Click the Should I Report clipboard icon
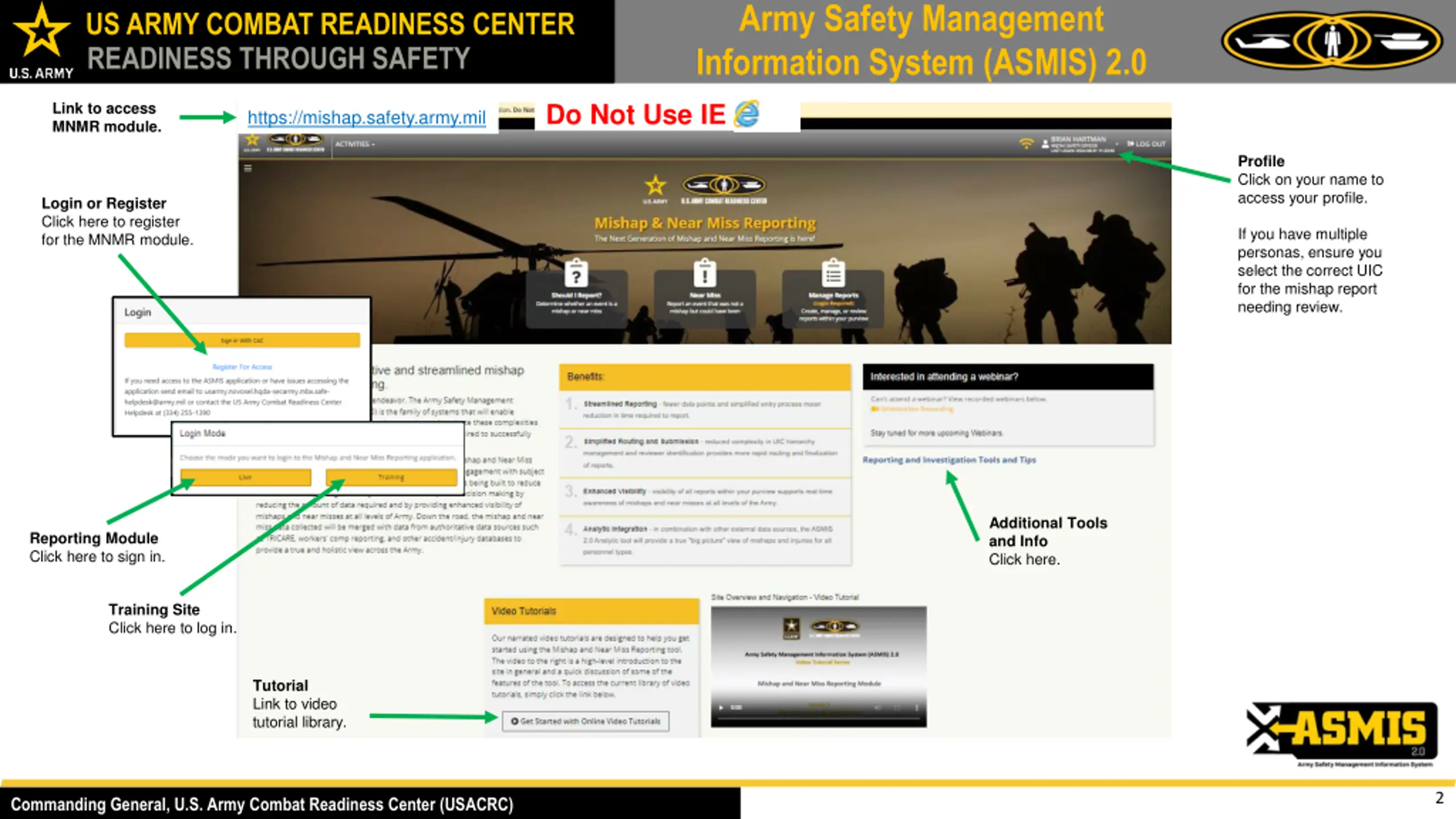Image resolution: width=1456 pixels, height=819 pixels. click(x=576, y=274)
